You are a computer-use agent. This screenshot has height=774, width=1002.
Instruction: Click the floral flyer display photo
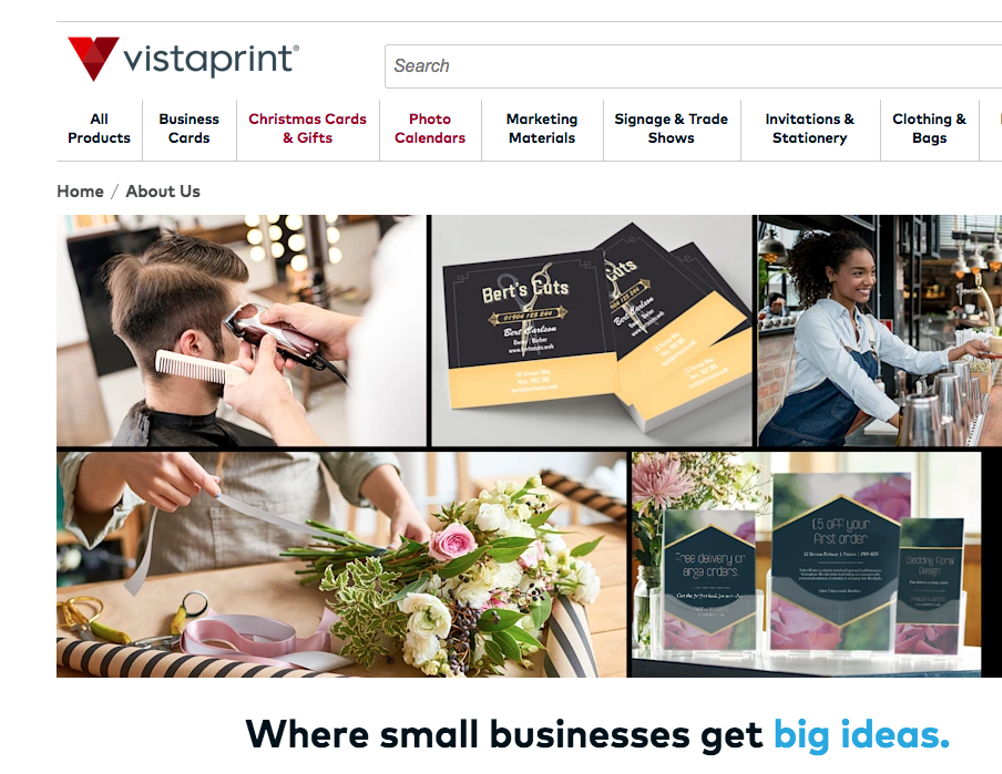(x=806, y=565)
